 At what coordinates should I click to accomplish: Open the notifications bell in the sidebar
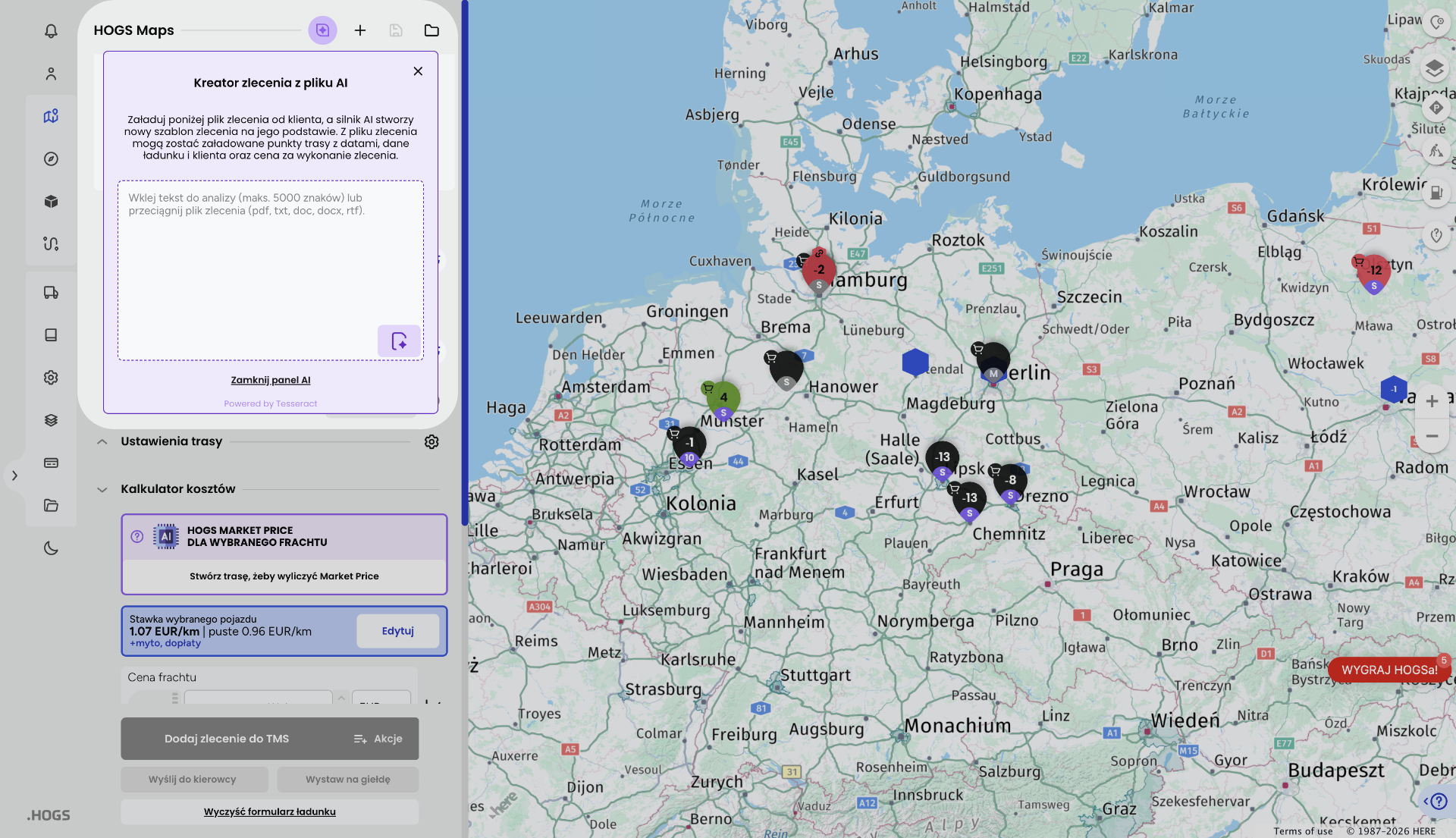51,31
